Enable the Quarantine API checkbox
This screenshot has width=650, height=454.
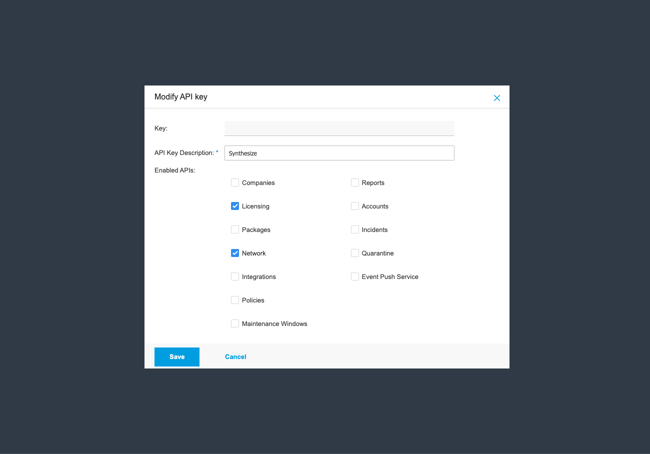pyautogui.click(x=355, y=253)
